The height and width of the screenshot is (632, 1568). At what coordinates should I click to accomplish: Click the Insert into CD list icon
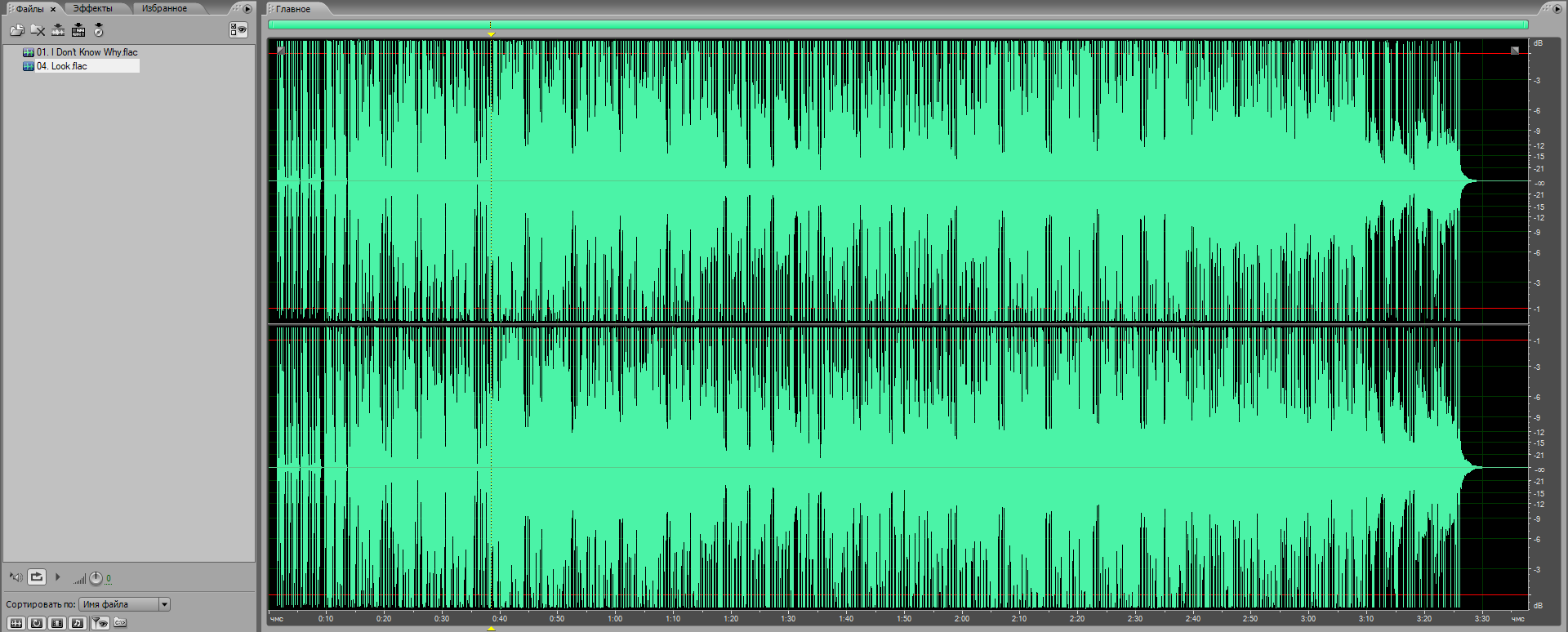coord(99,30)
